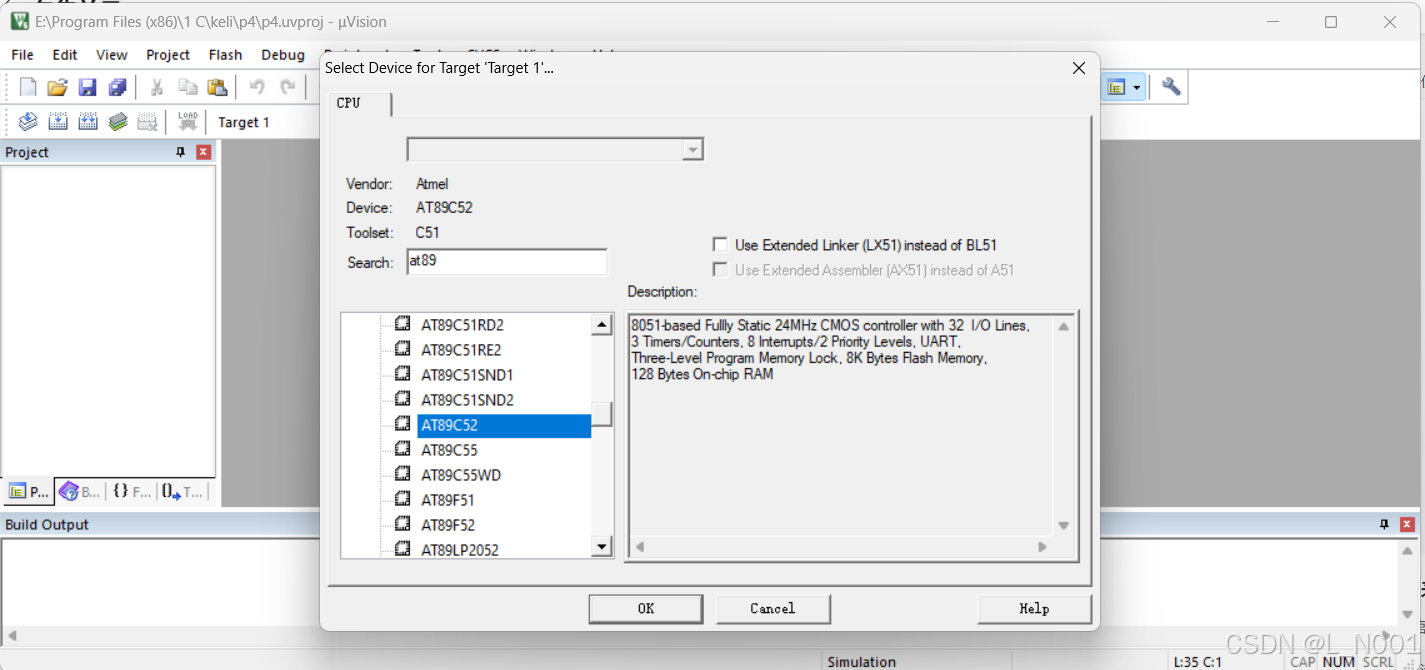
Task: Close the Project panel with red X
Action: click(x=204, y=152)
